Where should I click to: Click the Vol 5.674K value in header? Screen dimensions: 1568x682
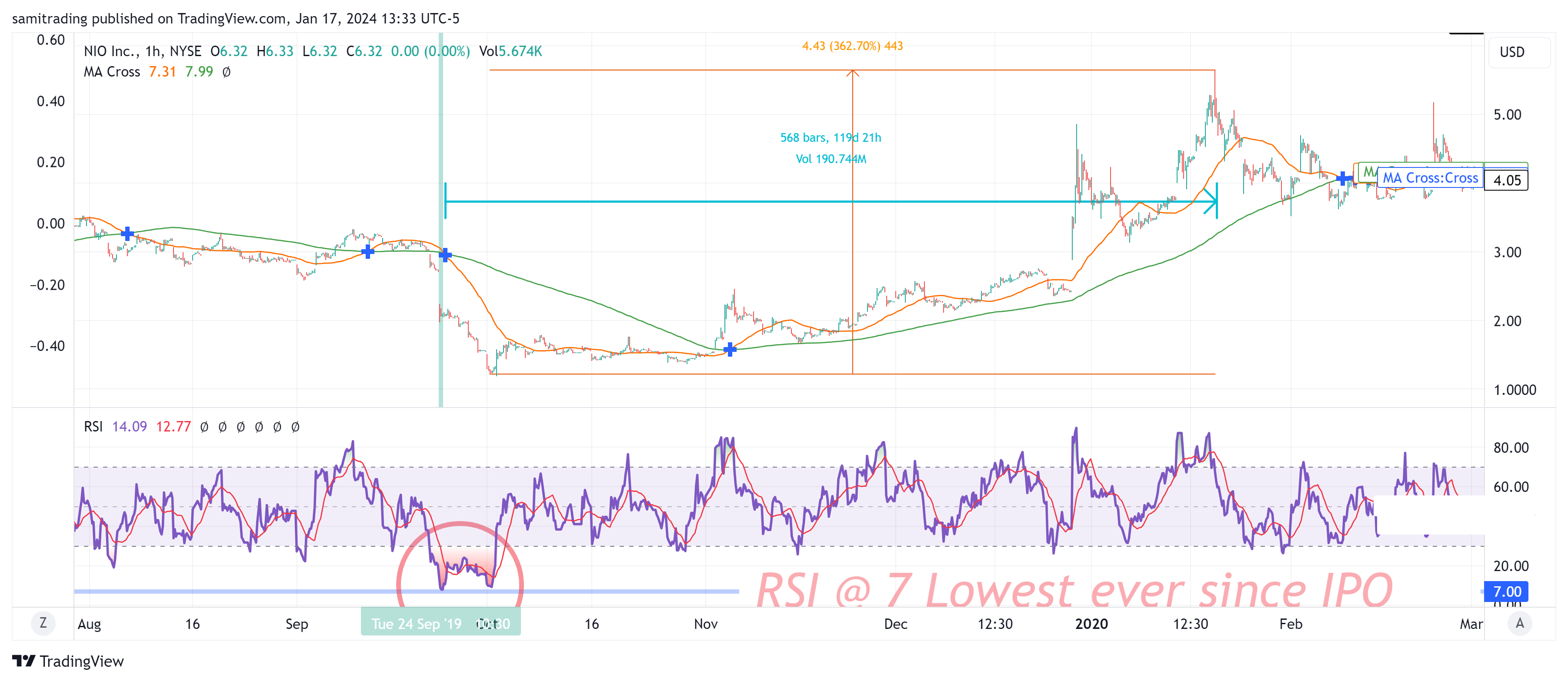pyautogui.click(x=510, y=51)
